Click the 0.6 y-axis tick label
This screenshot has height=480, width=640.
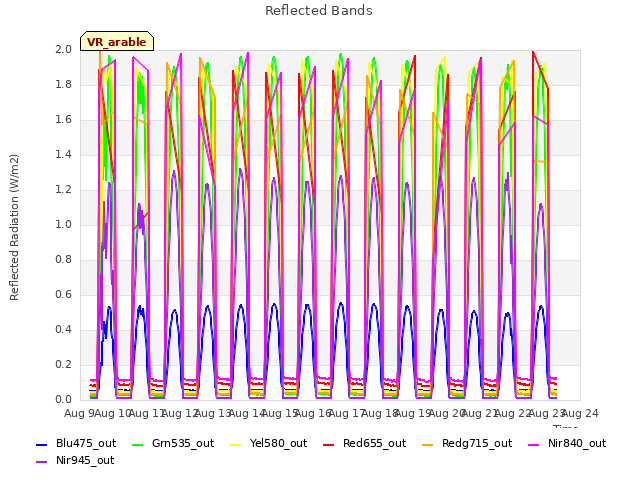[x=63, y=295]
